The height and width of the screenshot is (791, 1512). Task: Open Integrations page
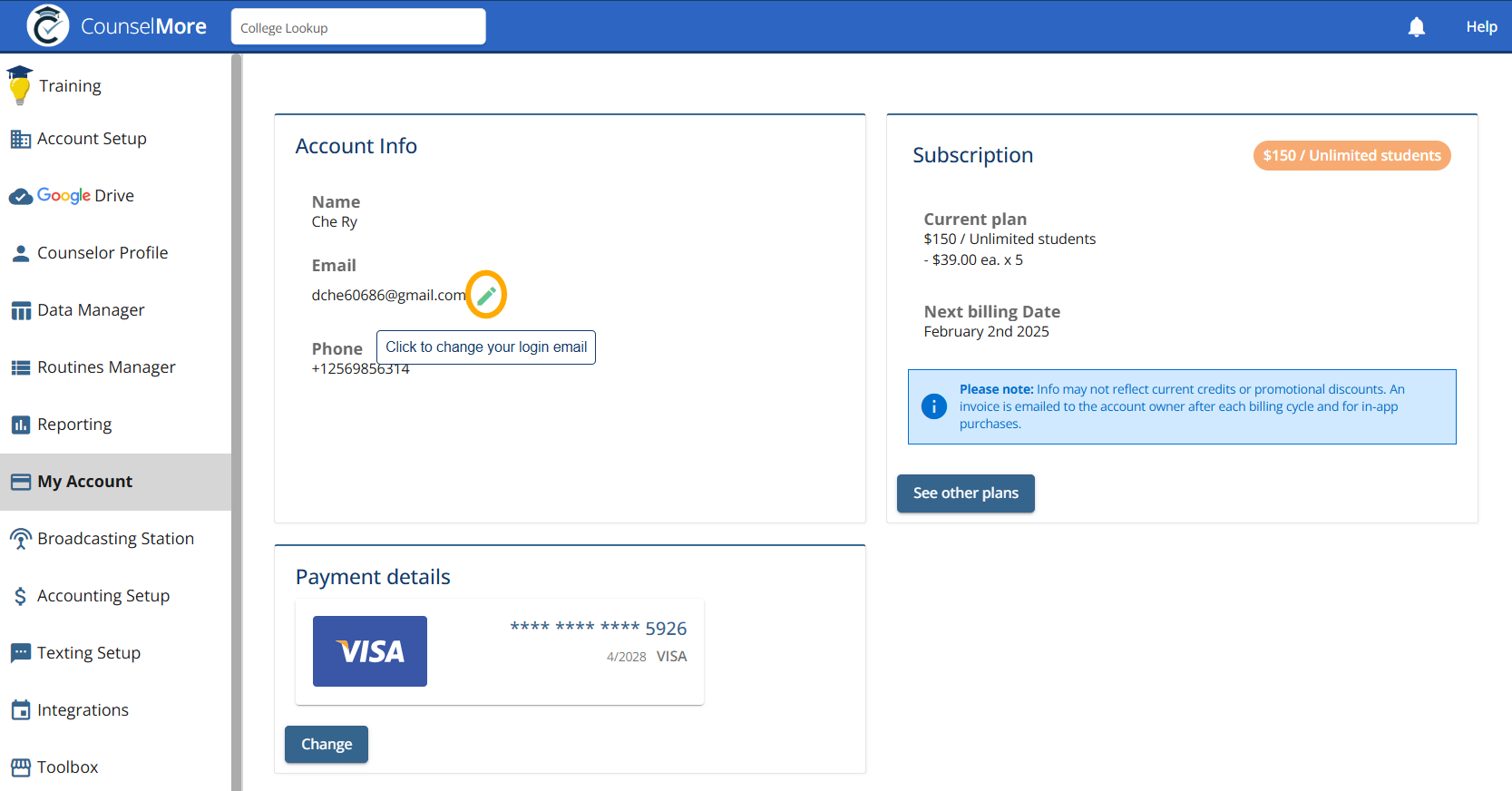pyautogui.click(x=115, y=710)
